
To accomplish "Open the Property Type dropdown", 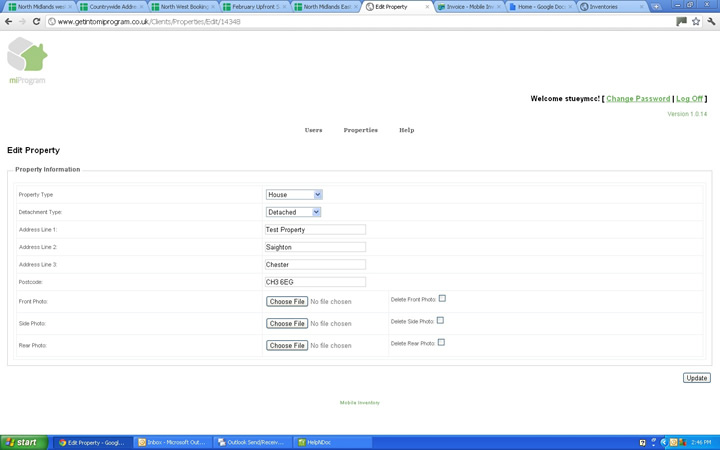I will tap(293, 195).
